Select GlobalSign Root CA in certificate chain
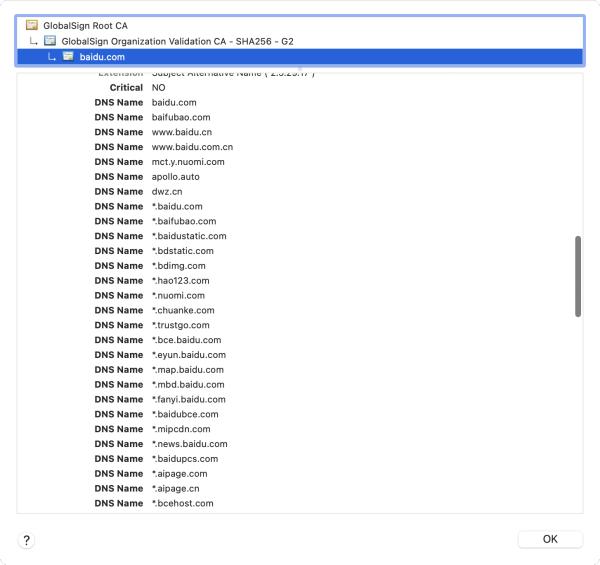The width and height of the screenshot is (600, 565). (x=85, y=25)
